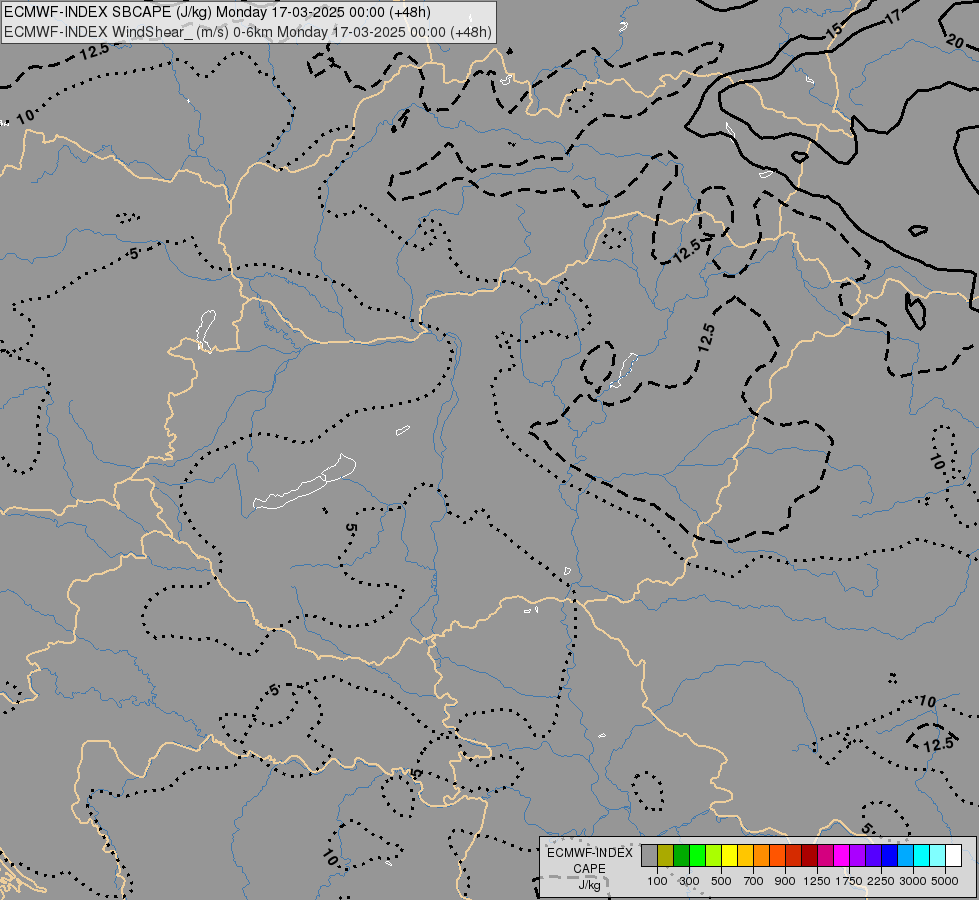Screen dimensions: 979x900
Task: Pick the pure blue legend swatch
Action: click(x=889, y=855)
